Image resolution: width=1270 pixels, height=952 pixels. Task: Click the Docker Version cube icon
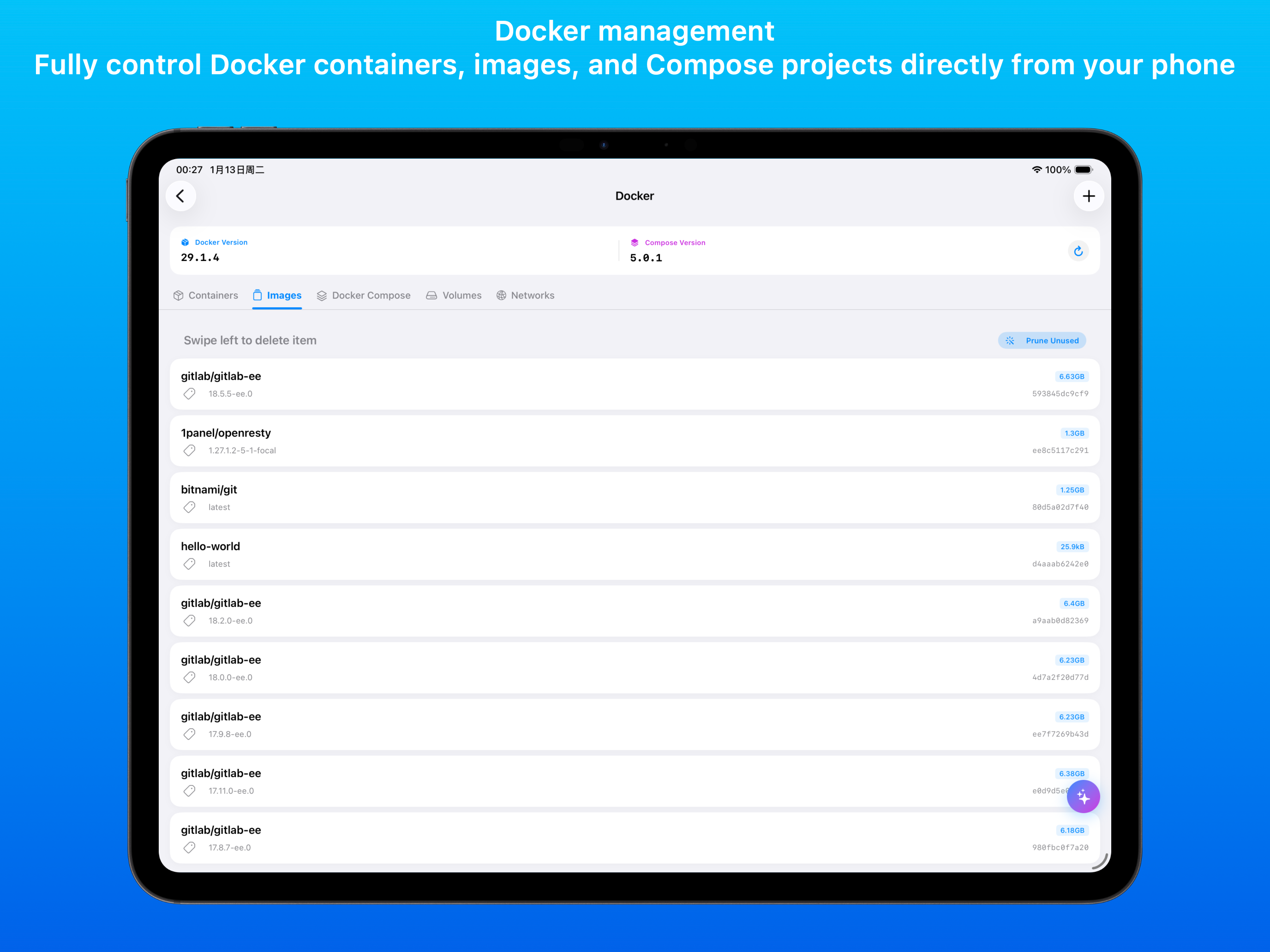click(x=185, y=243)
